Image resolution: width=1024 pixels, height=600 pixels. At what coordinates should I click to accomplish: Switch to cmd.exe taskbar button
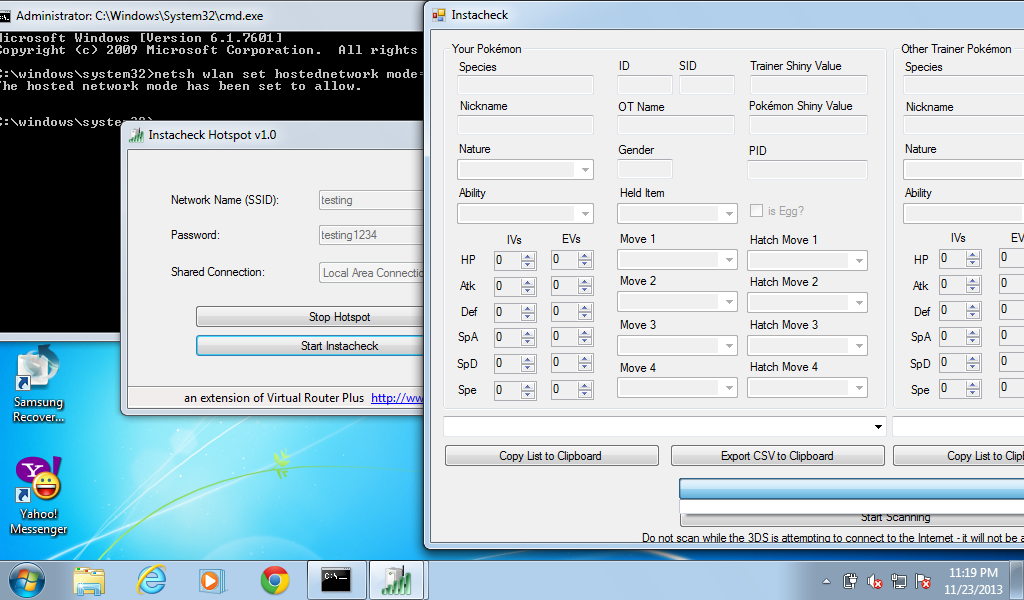coord(336,580)
